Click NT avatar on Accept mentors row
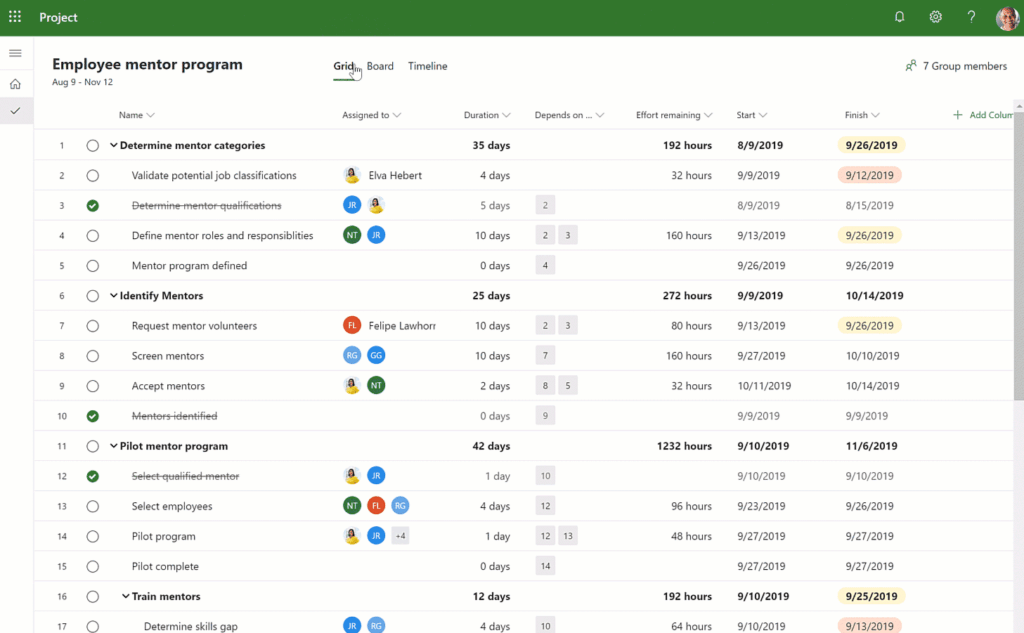Screen dimensions: 1024x633 tap(376, 385)
